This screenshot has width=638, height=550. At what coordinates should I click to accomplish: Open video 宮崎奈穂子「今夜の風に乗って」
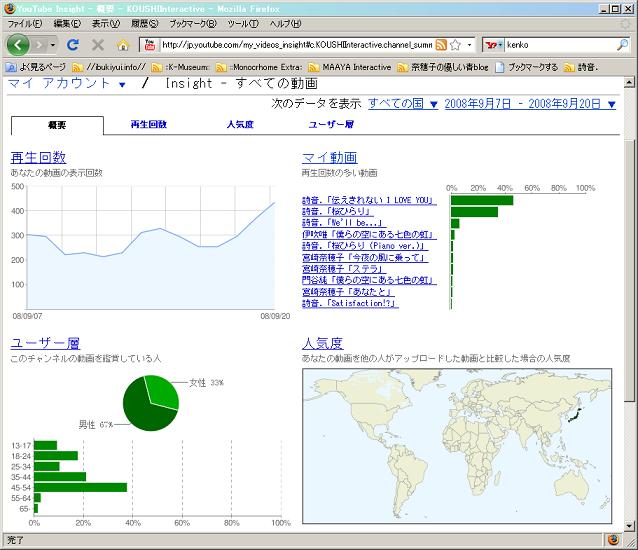(365, 258)
